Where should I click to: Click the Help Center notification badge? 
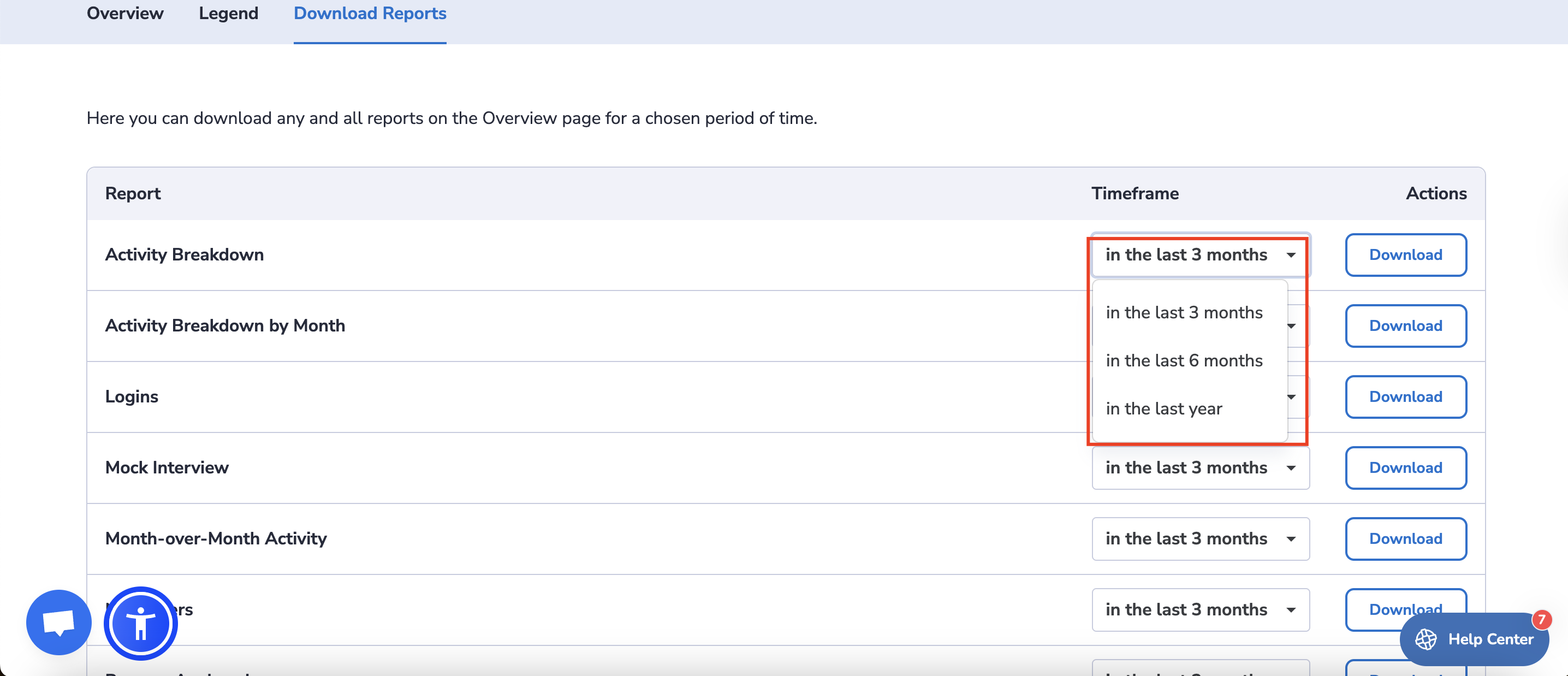1541,619
